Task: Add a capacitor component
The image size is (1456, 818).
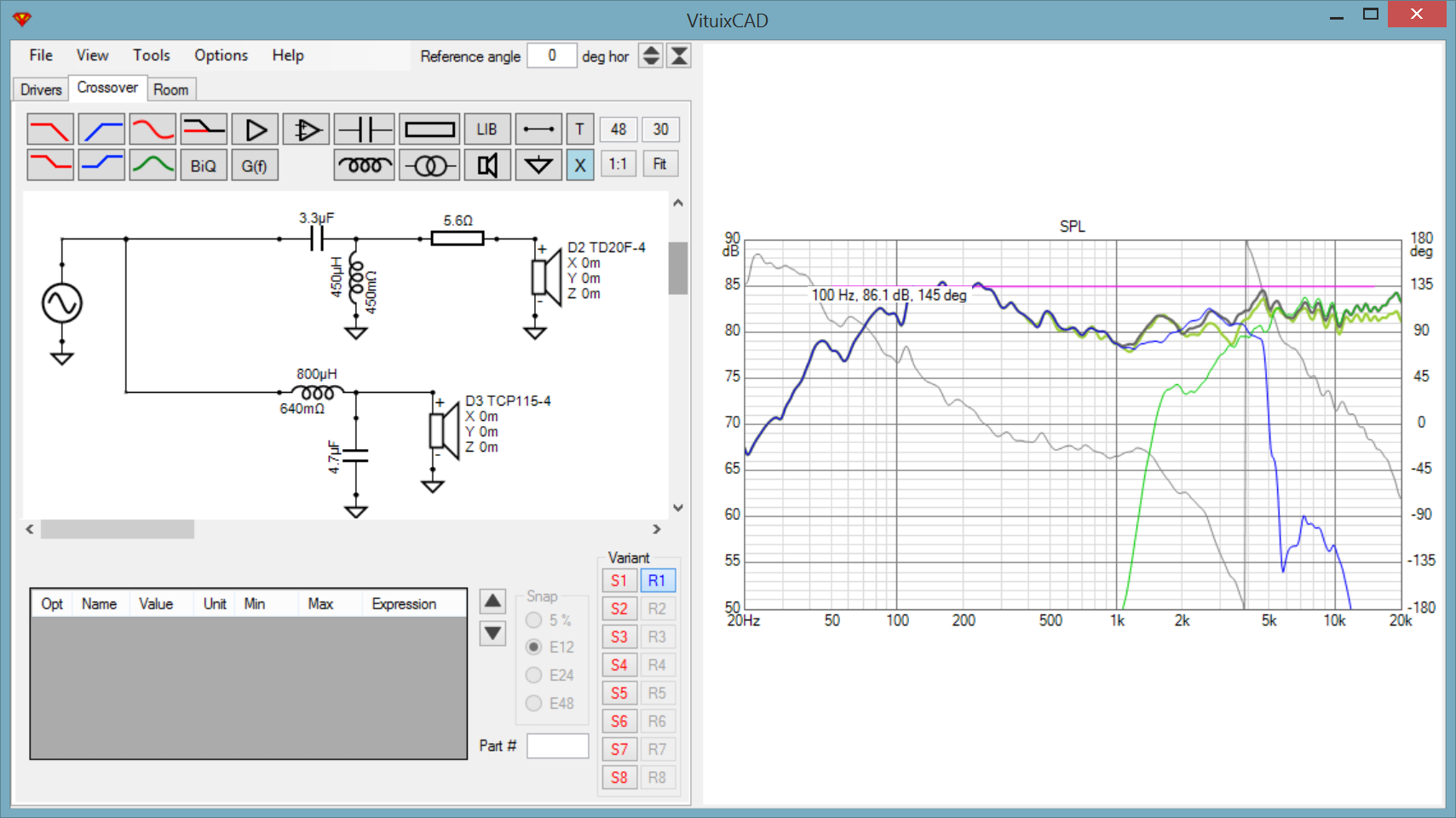Action: point(364,130)
